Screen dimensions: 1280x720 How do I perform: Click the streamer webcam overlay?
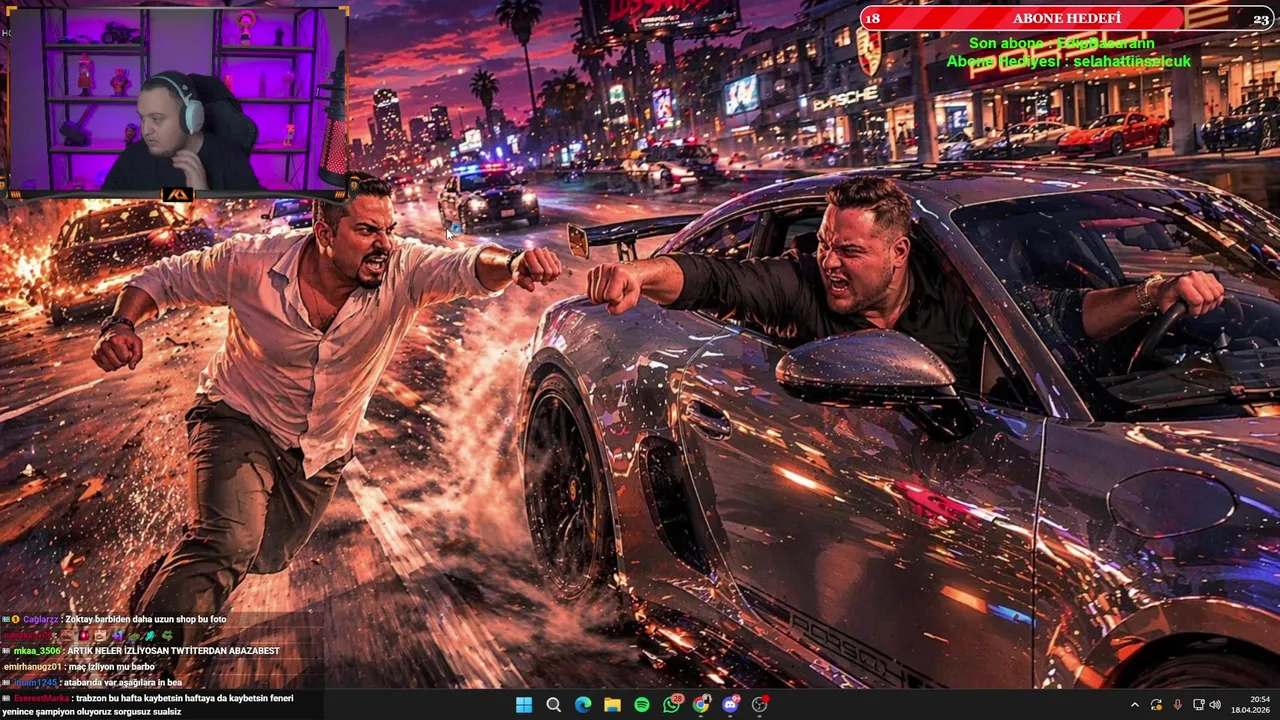[176, 100]
